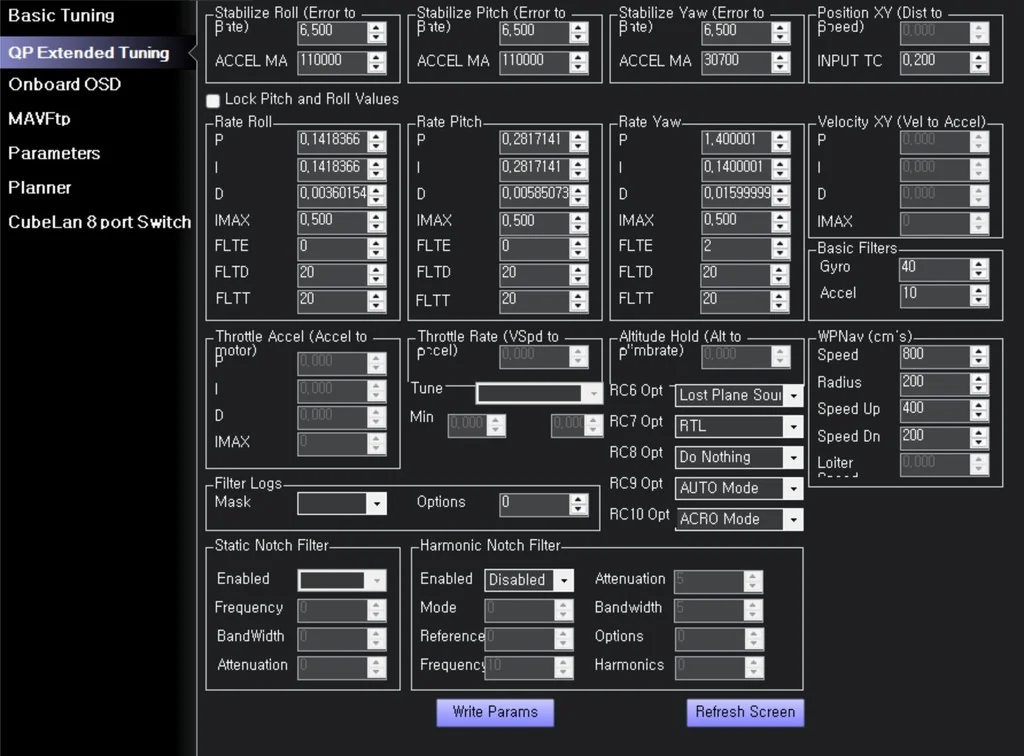The width and height of the screenshot is (1024, 756).
Task: Click the Basic Filters Gyro value field
Action: coord(933,268)
